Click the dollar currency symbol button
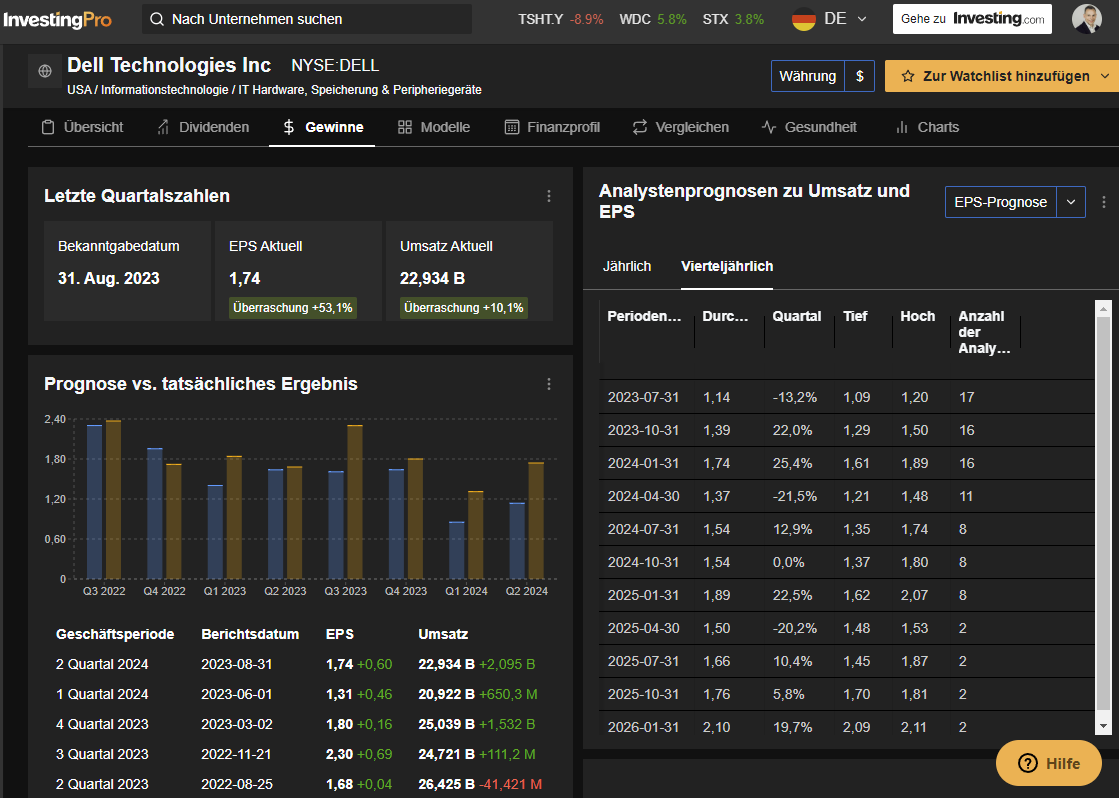The height and width of the screenshot is (798, 1119). coord(860,76)
